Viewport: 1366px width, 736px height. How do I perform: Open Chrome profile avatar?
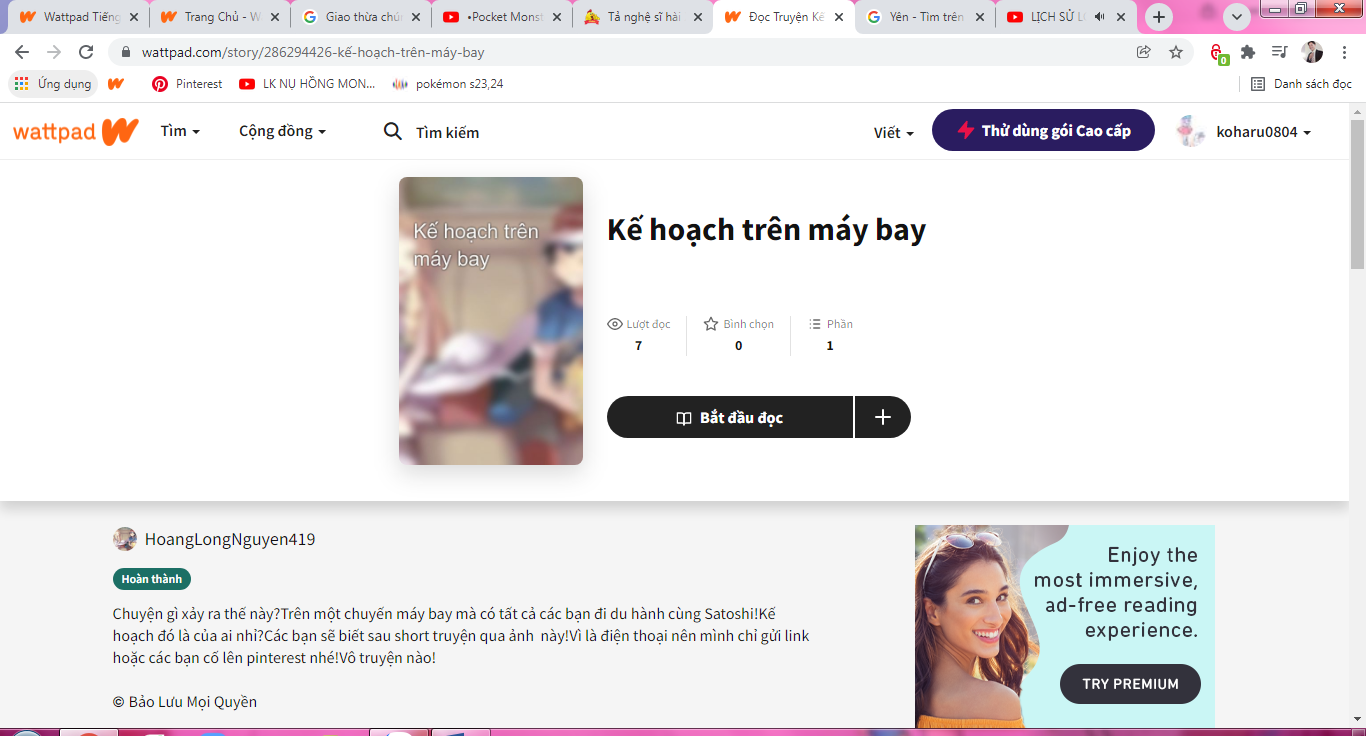tap(1312, 52)
